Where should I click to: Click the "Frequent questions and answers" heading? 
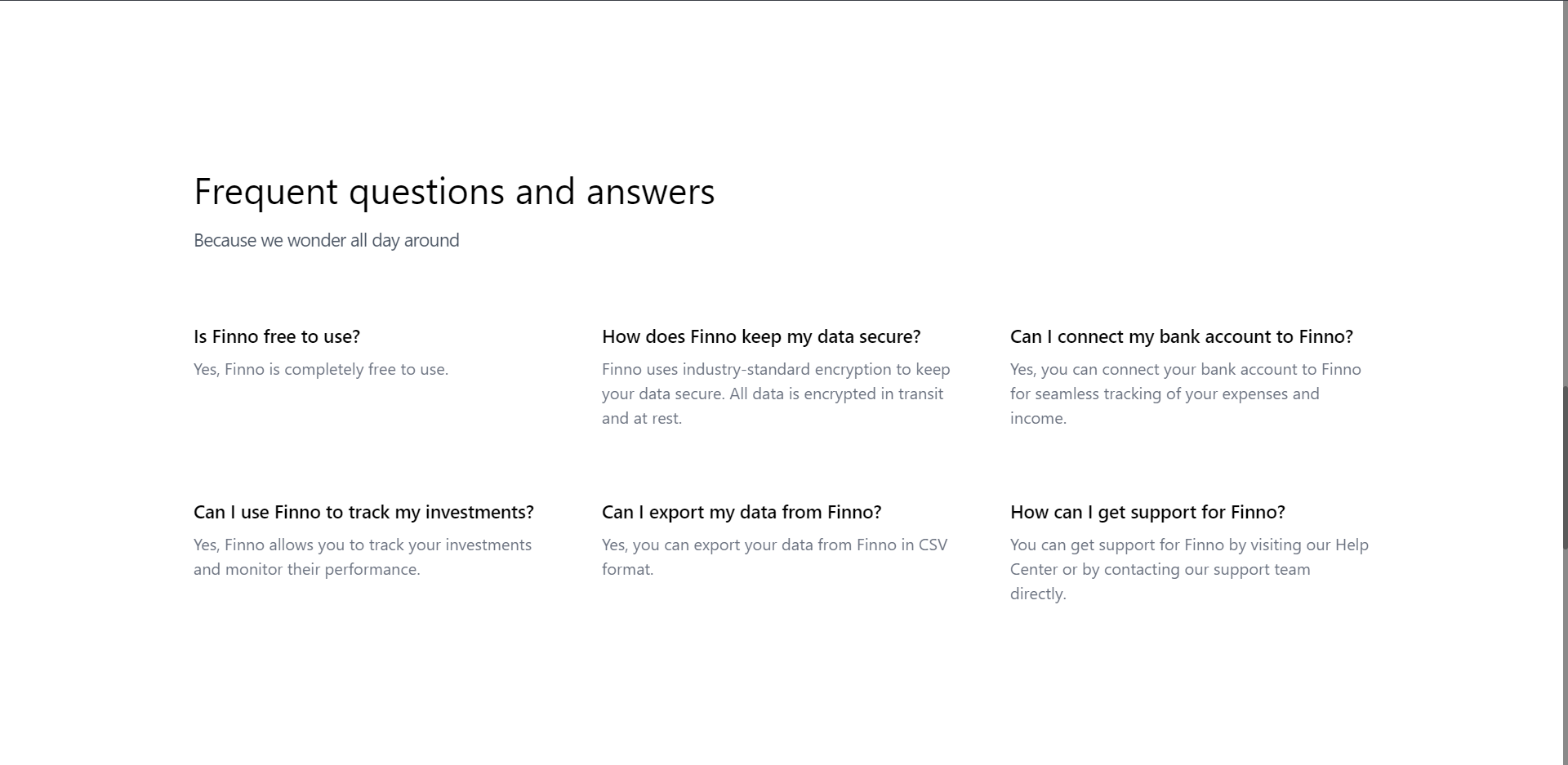(x=454, y=193)
